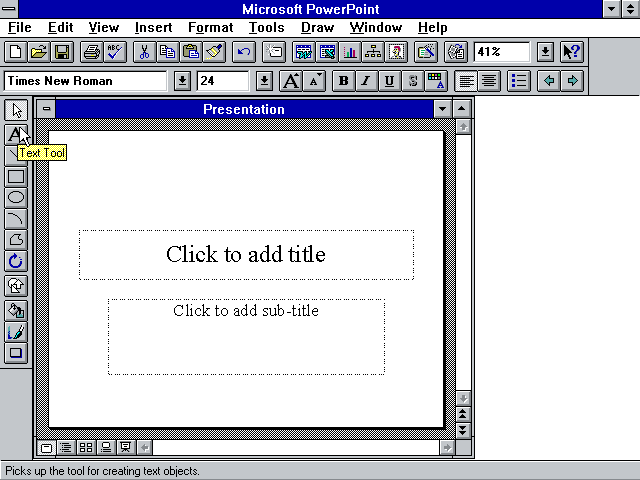The height and width of the screenshot is (480, 640).
Task: Copy using the Copy icon
Action: 168,52
